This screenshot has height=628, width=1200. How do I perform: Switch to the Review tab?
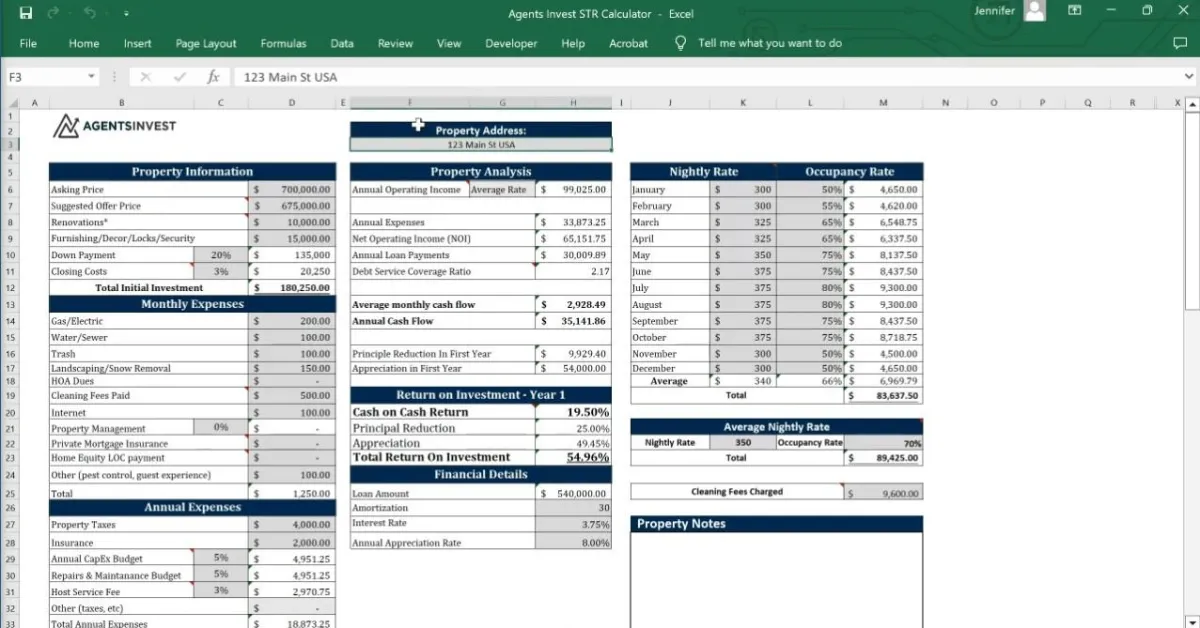(x=395, y=44)
